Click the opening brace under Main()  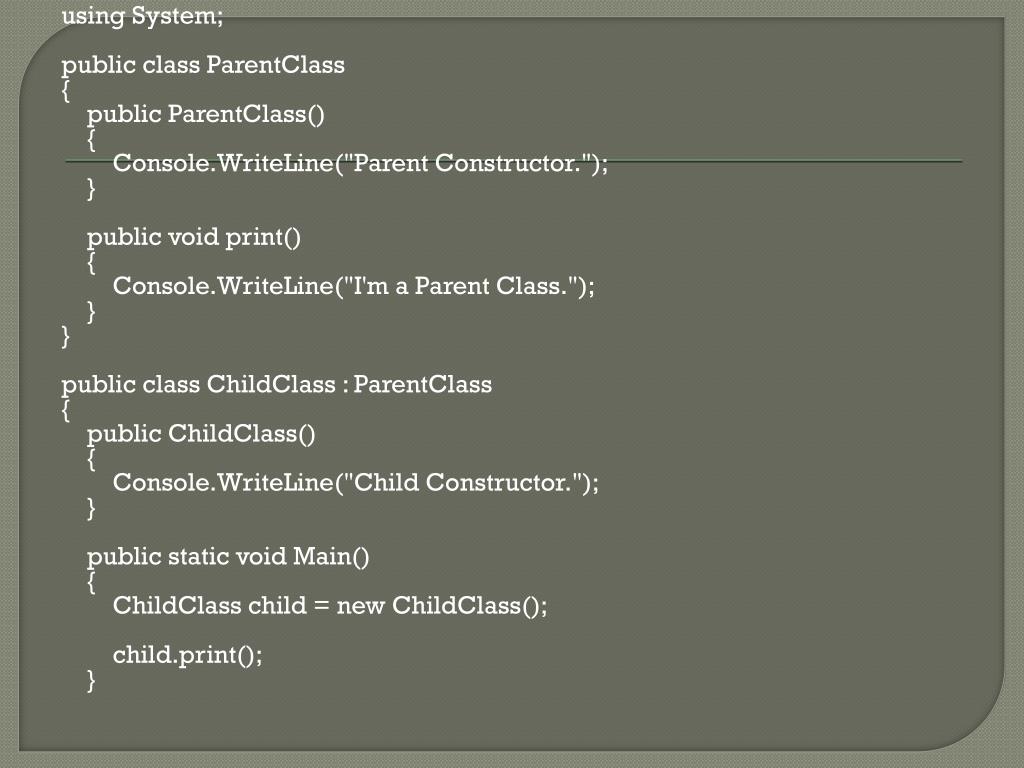coord(91,583)
